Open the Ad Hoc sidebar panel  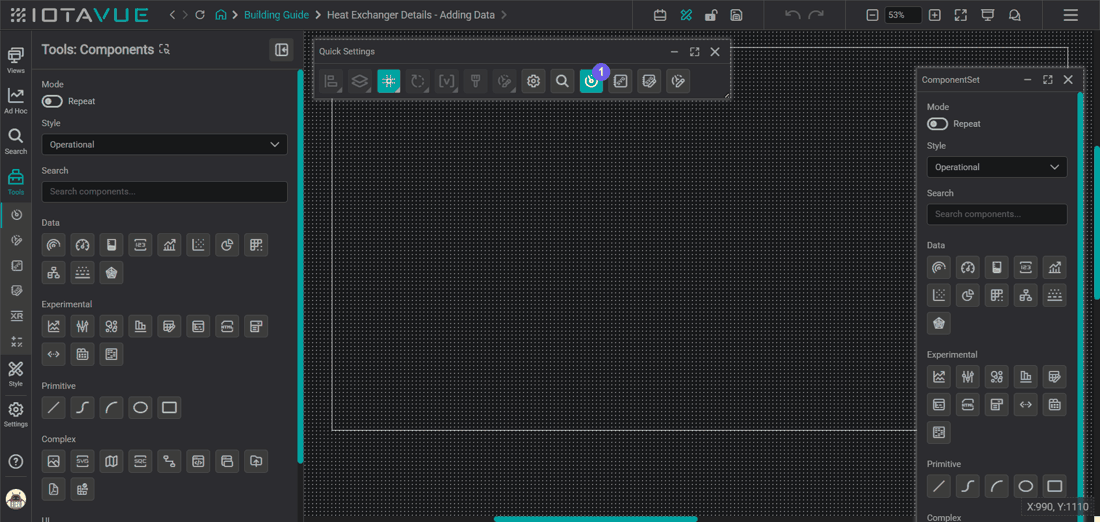click(x=15, y=100)
